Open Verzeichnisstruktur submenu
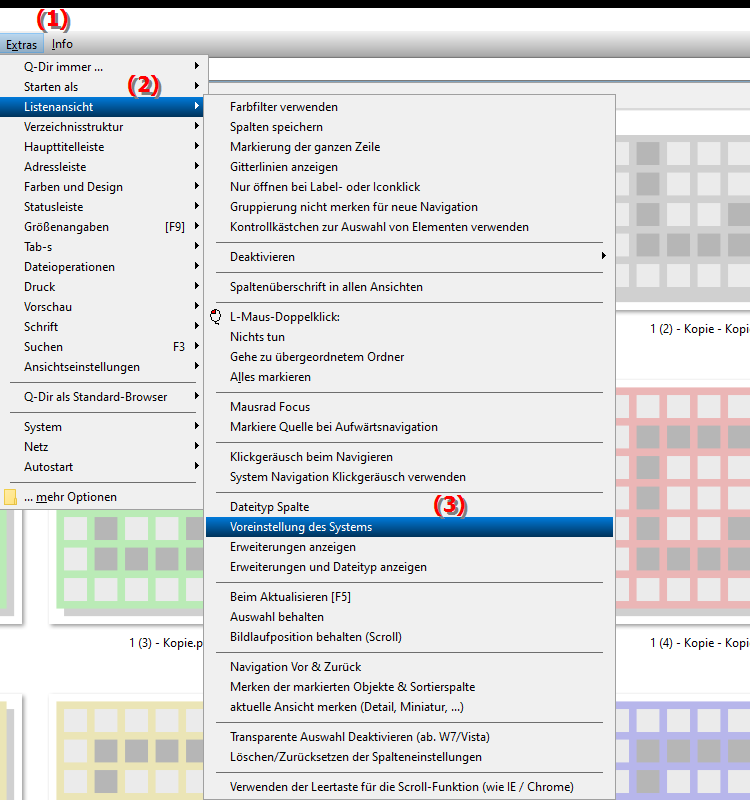Image resolution: width=750 pixels, height=800 pixels. click(102, 127)
